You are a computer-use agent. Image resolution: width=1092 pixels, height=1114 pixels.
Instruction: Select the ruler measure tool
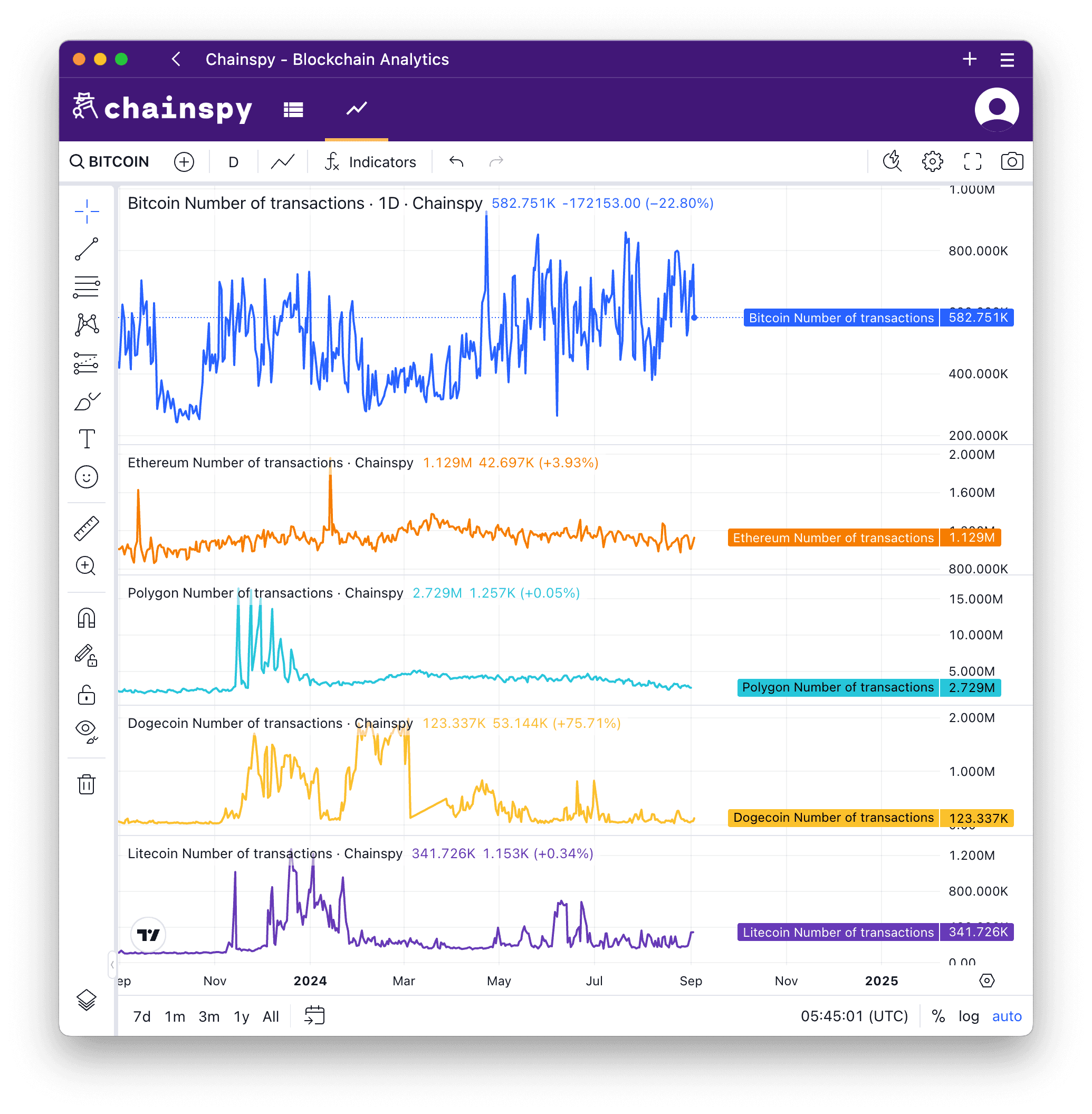click(87, 528)
